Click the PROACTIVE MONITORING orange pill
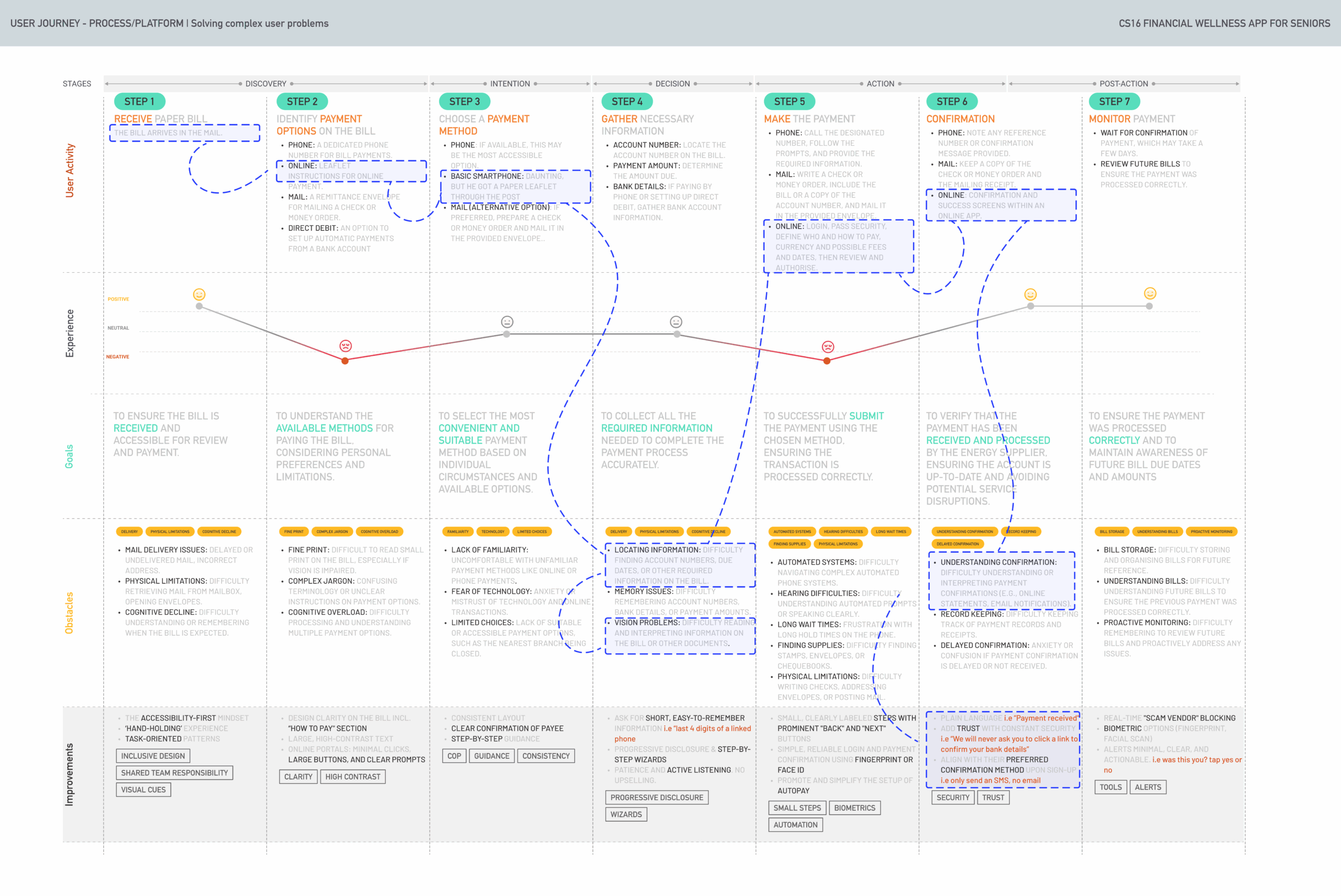The width and height of the screenshot is (1341, 896). tap(1211, 532)
